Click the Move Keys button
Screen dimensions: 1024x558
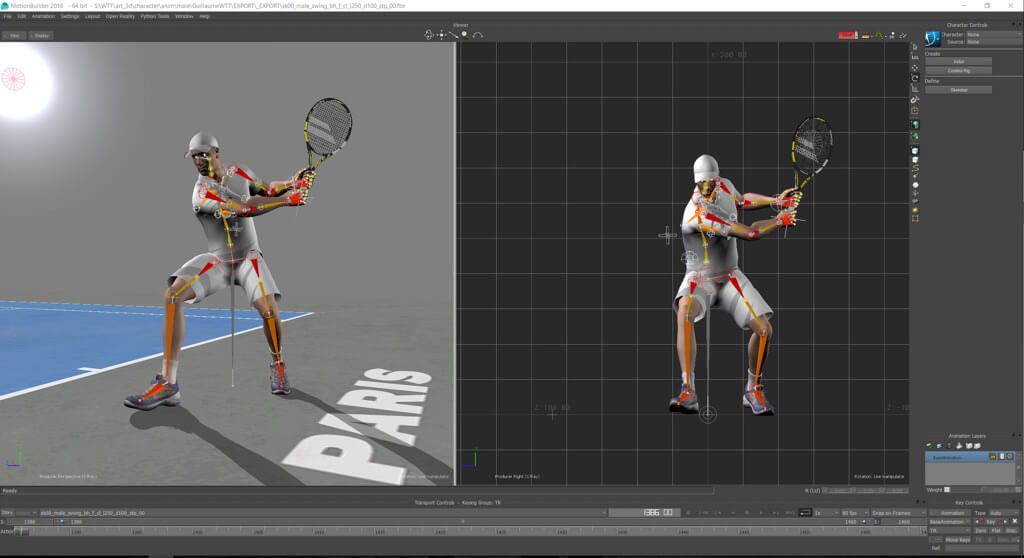pos(958,540)
